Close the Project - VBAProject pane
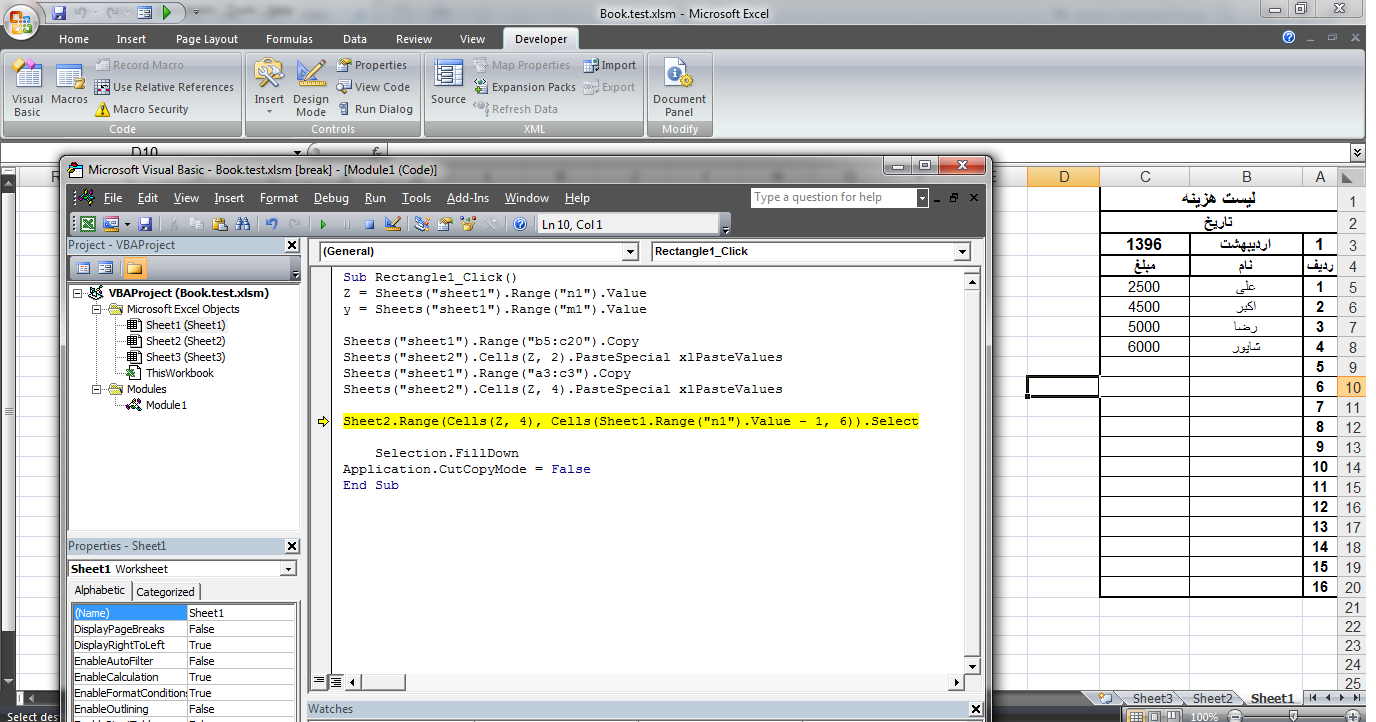Image resolution: width=1376 pixels, height=722 pixels. coord(292,245)
